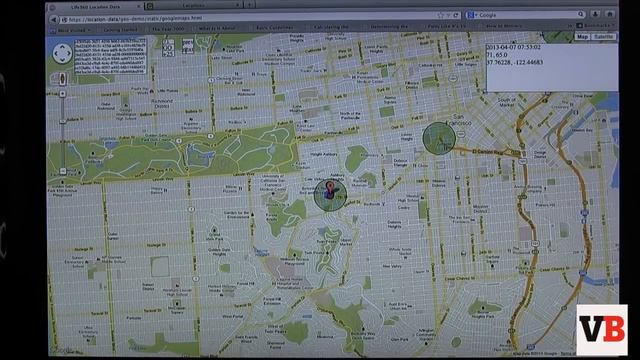Open the Getting Started bookmark
Image resolution: width=640 pixels, height=360 pixels.
pos(120,30)
